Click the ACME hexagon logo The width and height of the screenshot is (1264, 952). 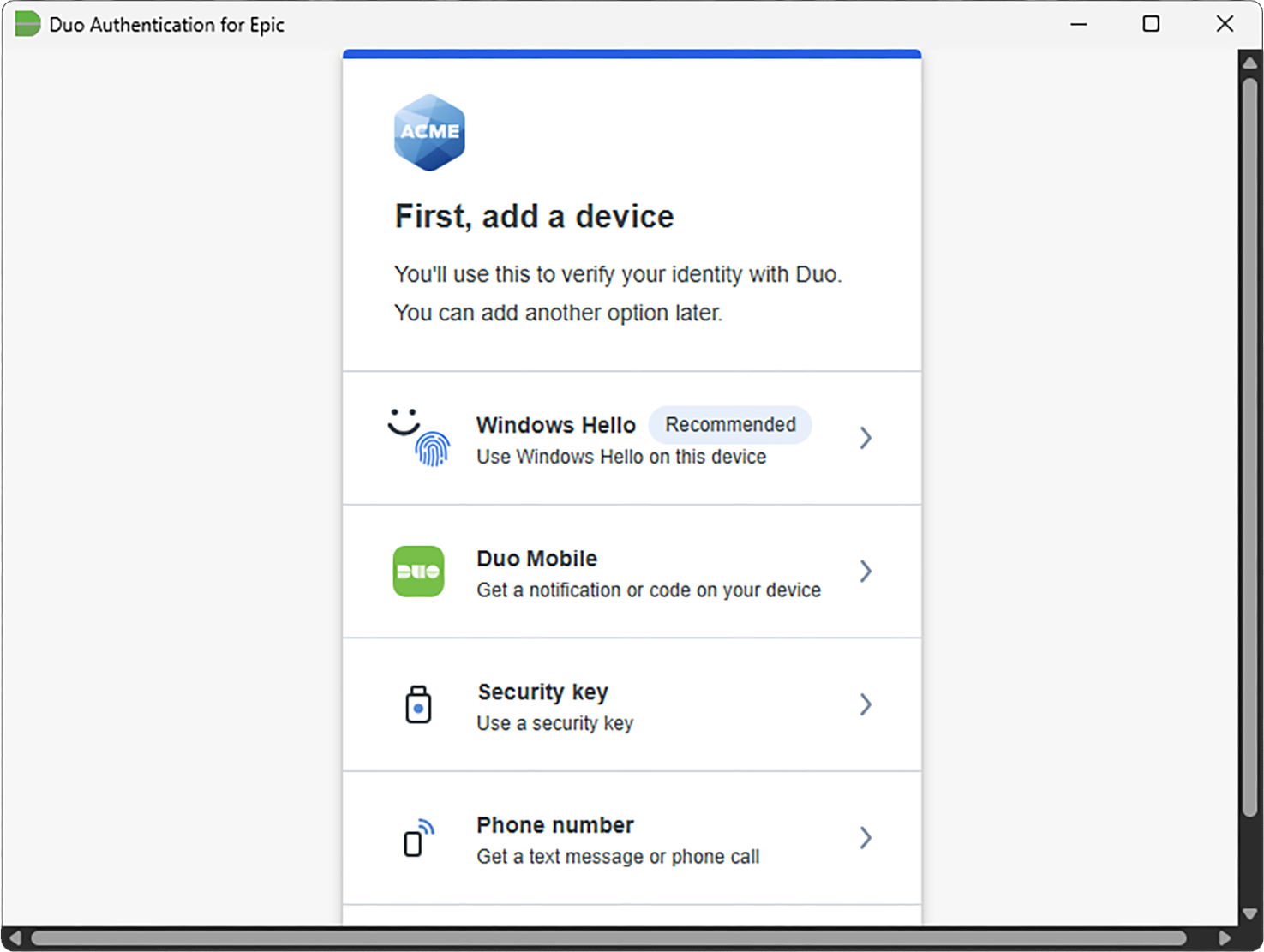point(428,133)
